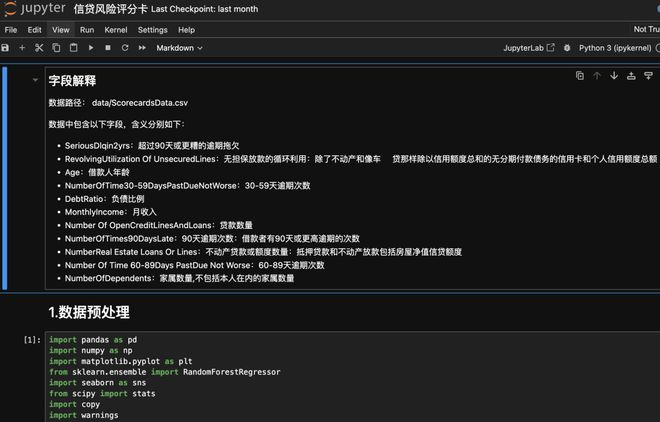Viewport: 660px width, 422px height.
Task: Click the 字段解释 heading
Action: pyautogui.click(x=72, y=80)
